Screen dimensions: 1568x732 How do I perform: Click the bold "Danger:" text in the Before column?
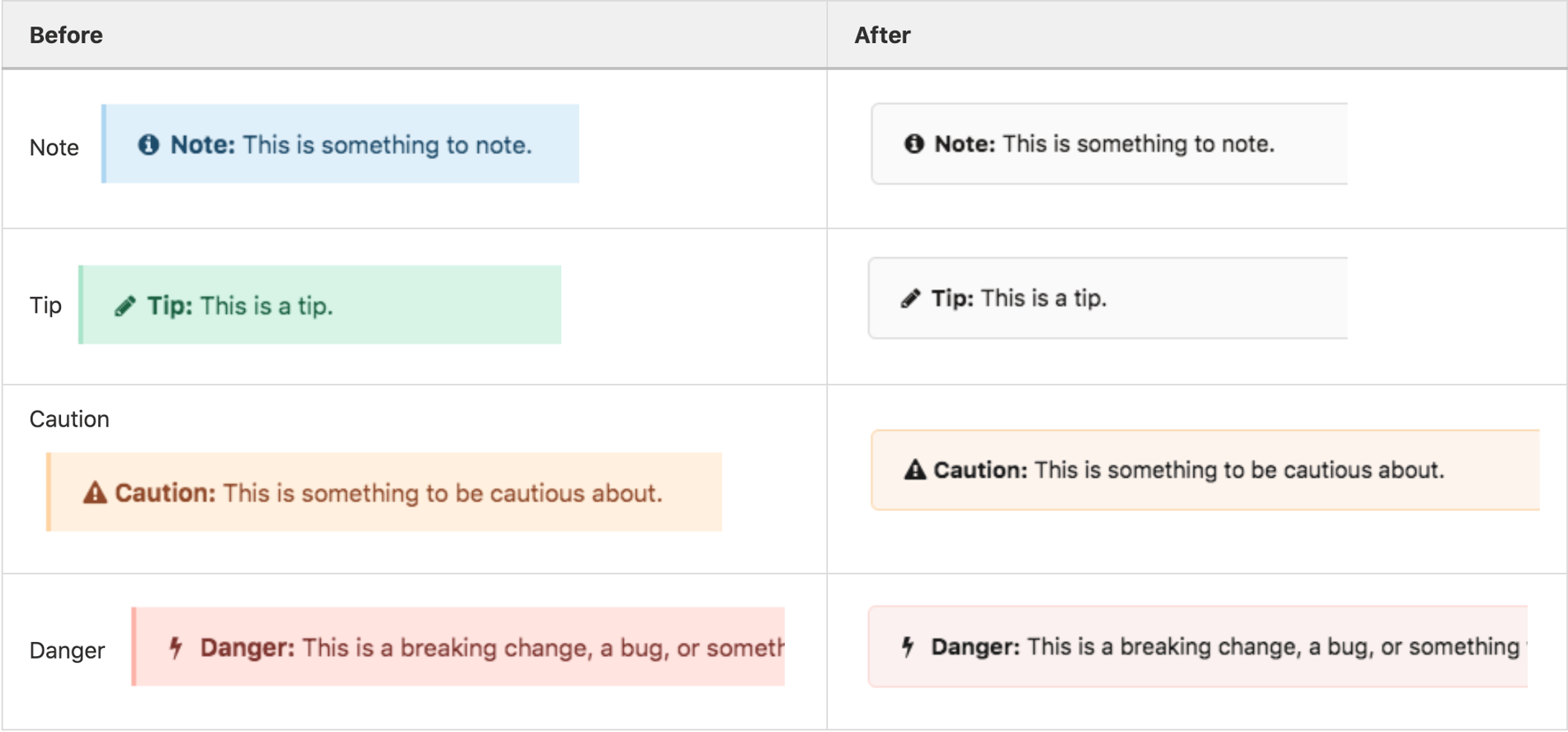point(247,648)
